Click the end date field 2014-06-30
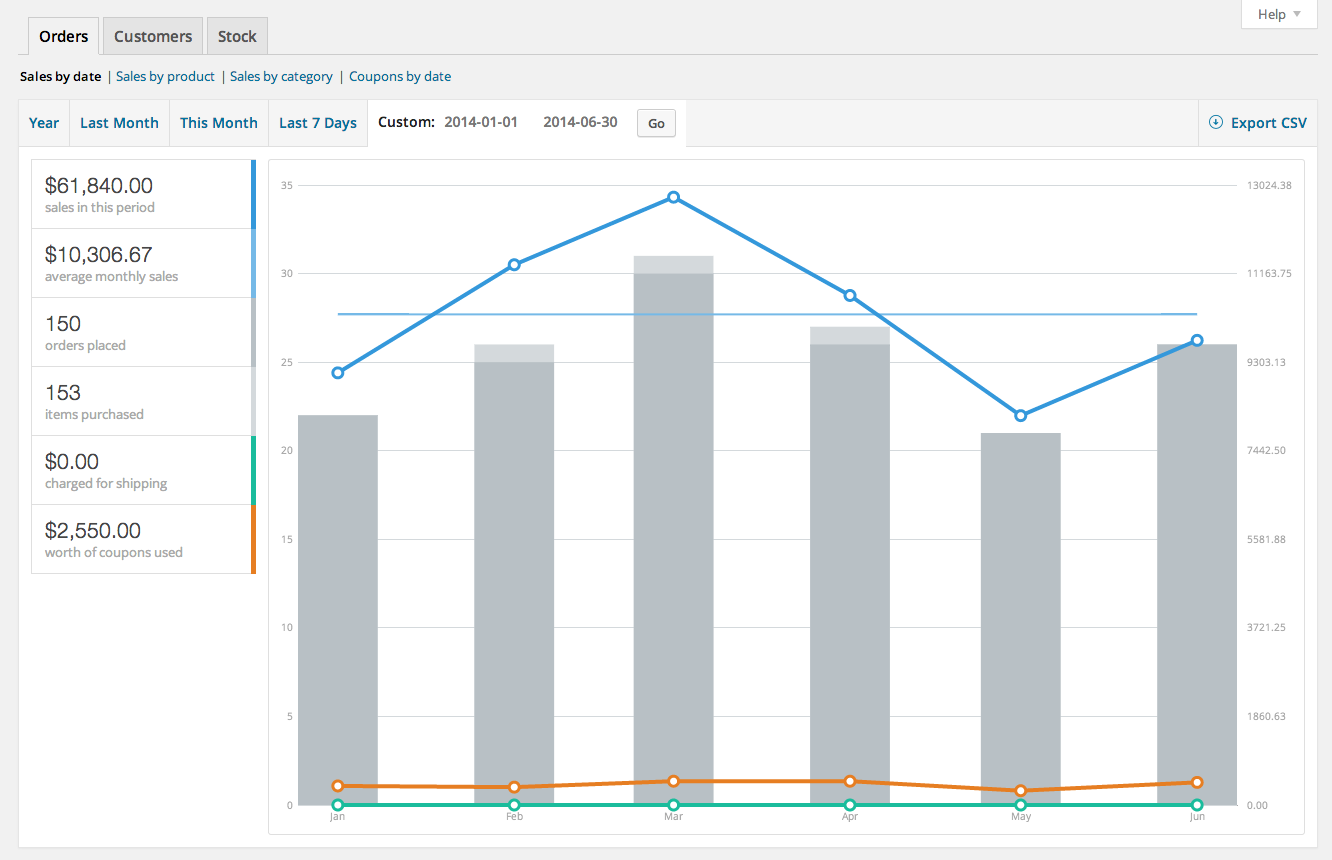 click(580, 123)
